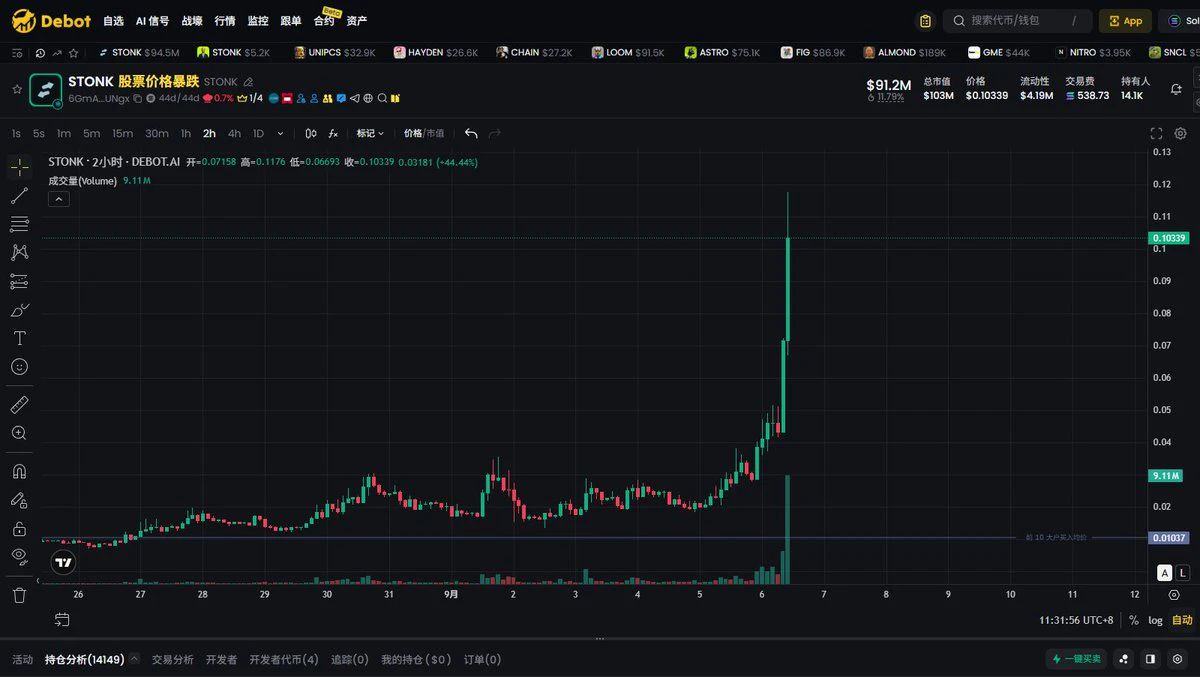The image size is (1200, 677).
Task: Open the Sol network selector
Action: (1180, 21)
